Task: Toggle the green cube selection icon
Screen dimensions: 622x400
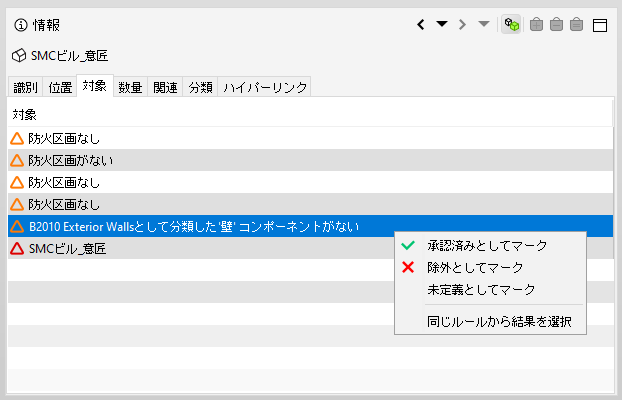Action: coord(511,25)
